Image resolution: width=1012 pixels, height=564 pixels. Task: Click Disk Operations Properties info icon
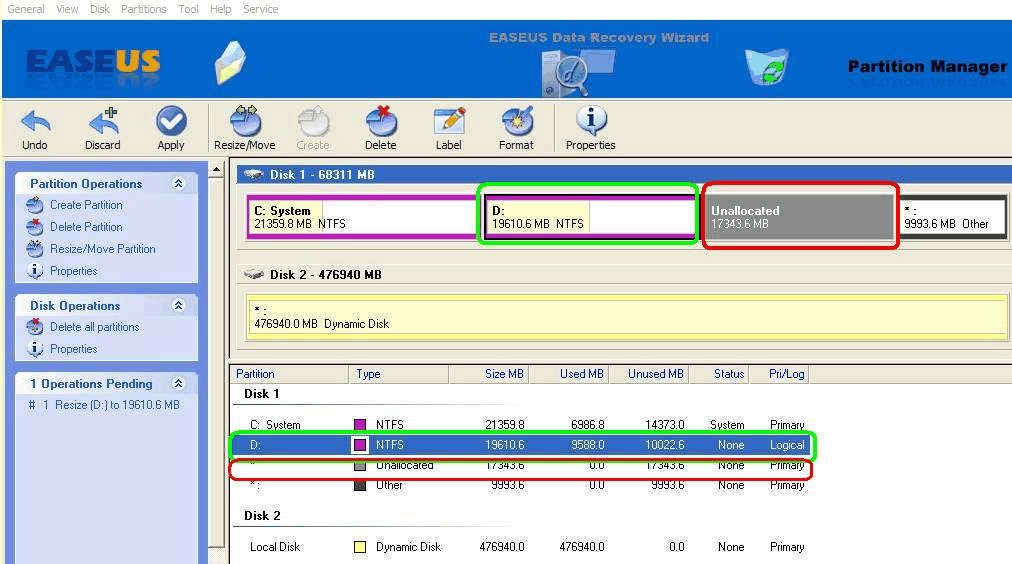pyautogui.click(x=35, y=349)
